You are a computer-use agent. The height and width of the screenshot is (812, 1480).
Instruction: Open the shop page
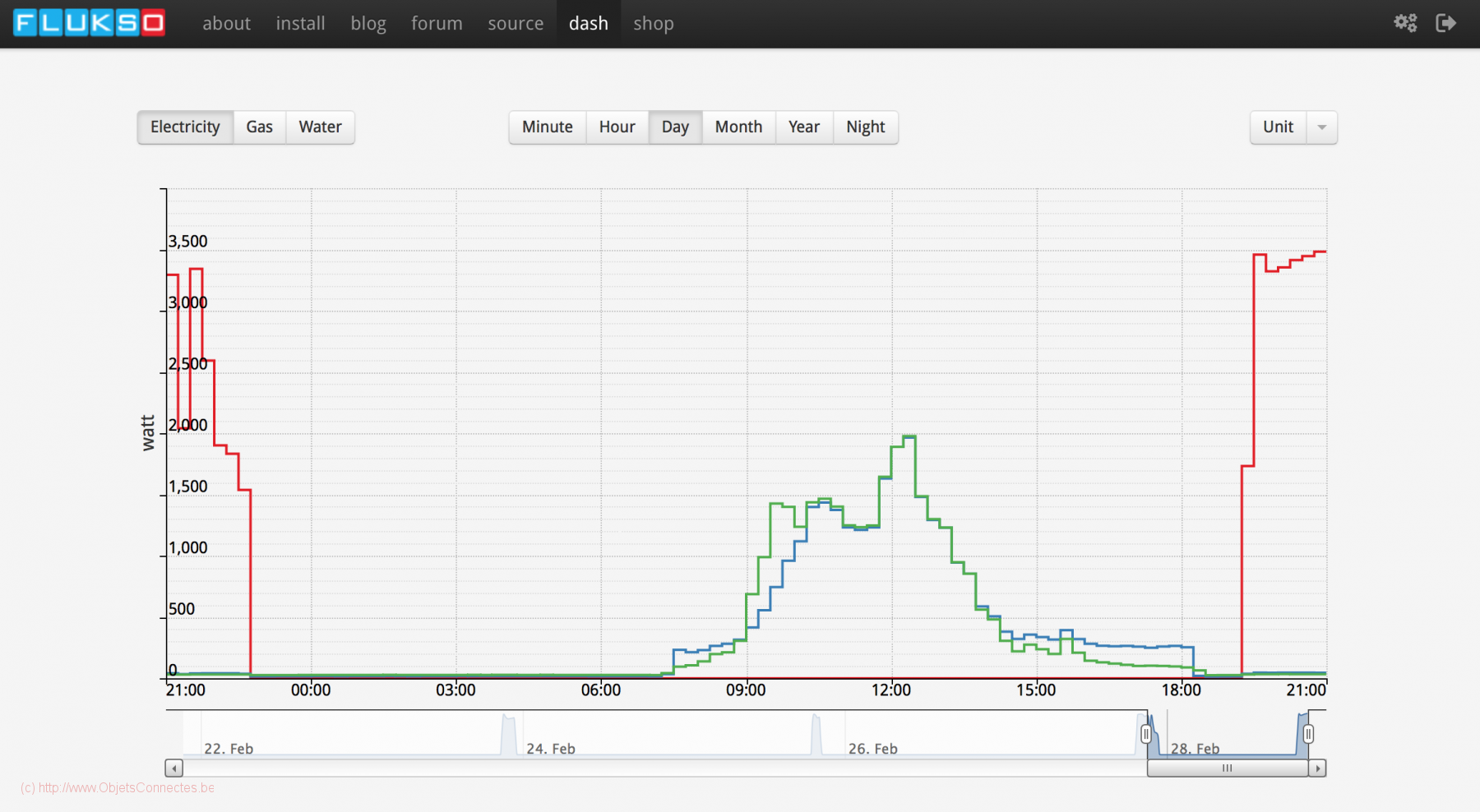[x=654, y=23]
